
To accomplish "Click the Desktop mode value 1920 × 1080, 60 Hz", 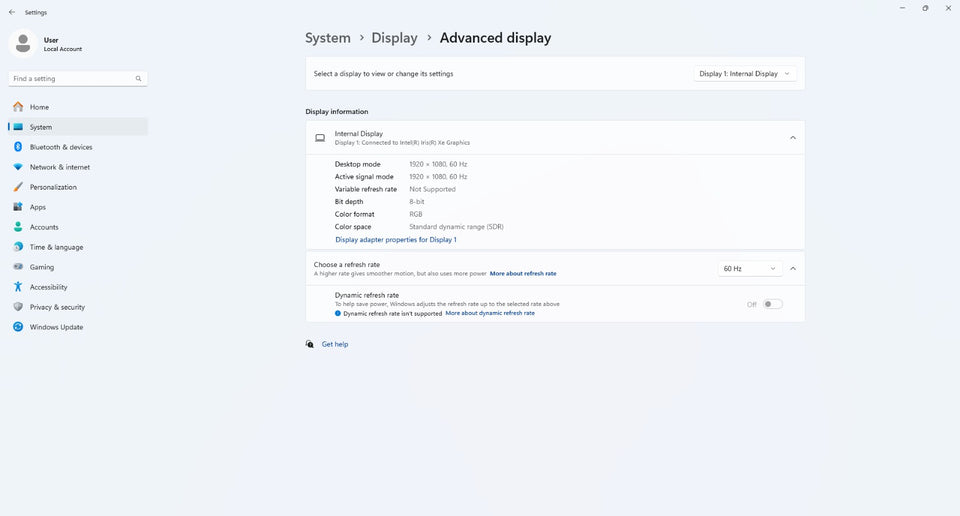I will click(x=438, y=164).
